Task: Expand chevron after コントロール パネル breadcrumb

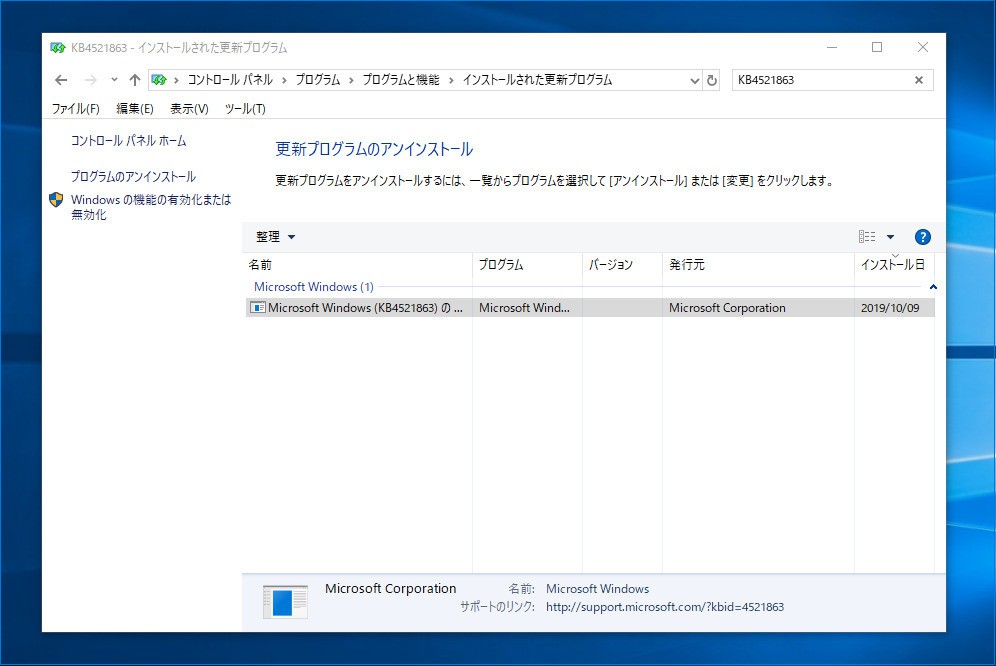Action: tap(284, 80)
